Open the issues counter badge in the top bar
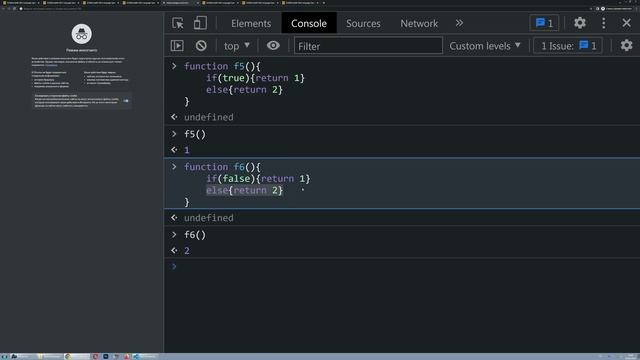The width and height of the screenshot is (640, 360). click(544, 23)
